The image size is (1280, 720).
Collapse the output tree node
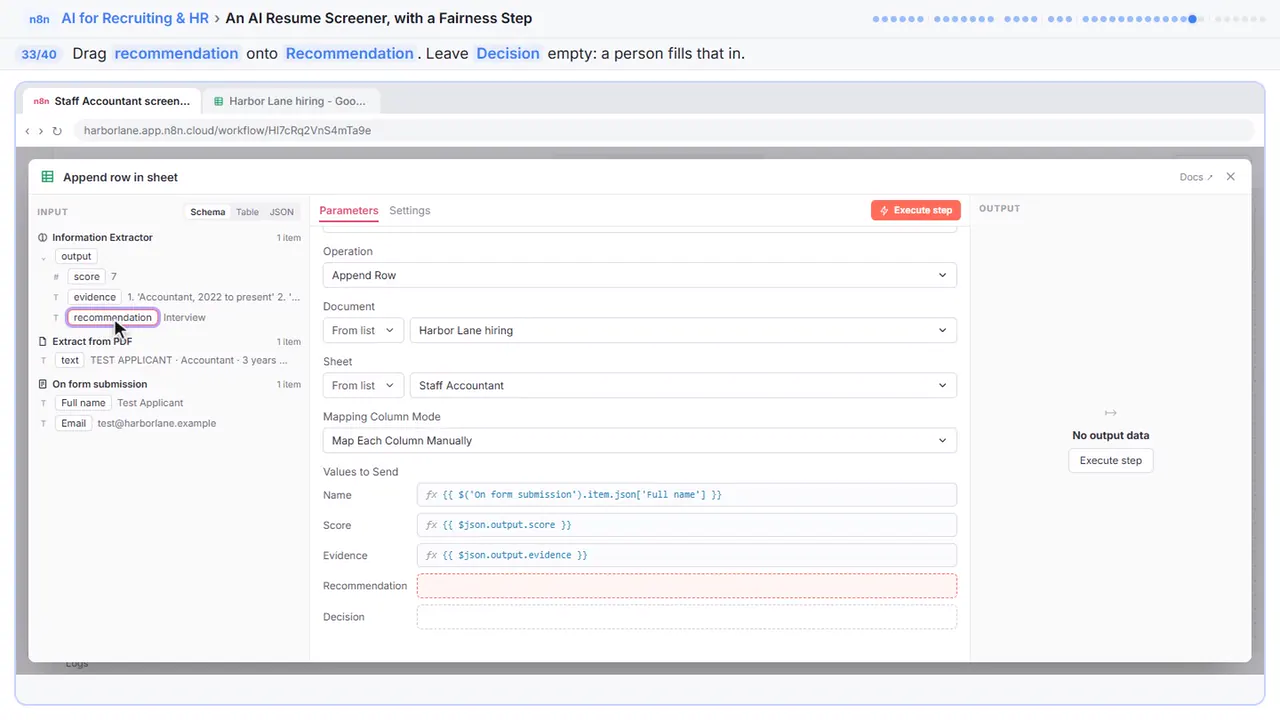(x=43, y=257)
